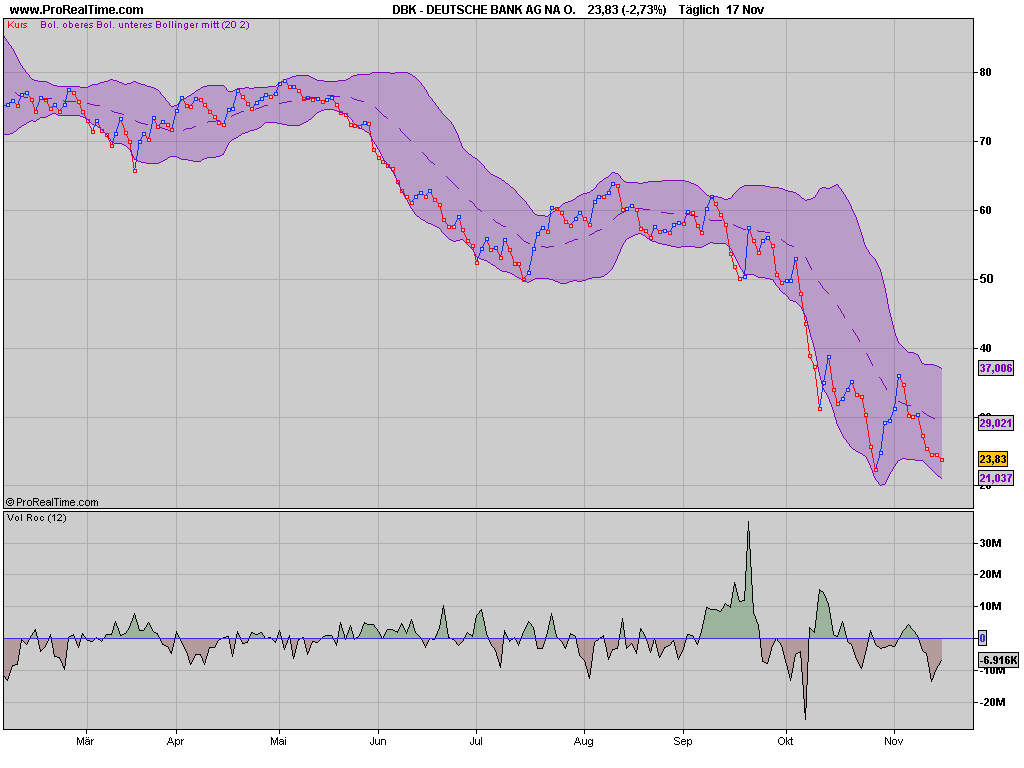The width and height of the screenshot is (1024, 768).
Task: Click the DBK - DEUTSCHE BANK AG NA O. title
Action: click(x=484, y=10)
